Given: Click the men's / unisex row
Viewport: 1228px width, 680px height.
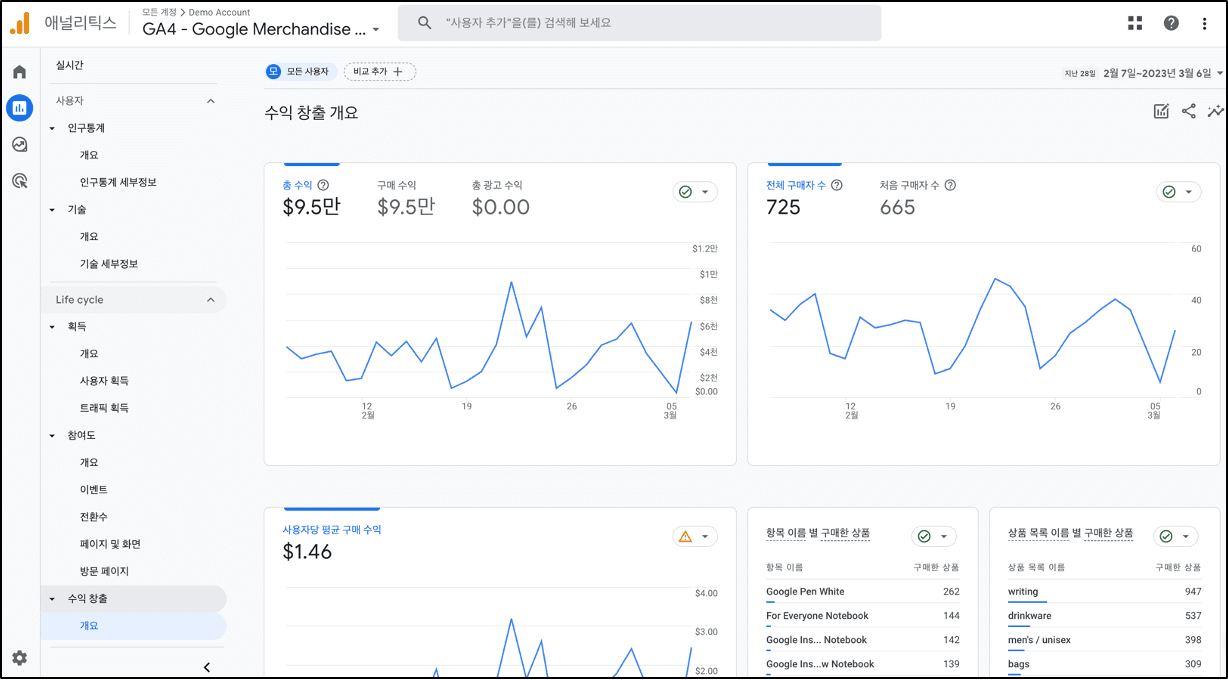Looking at the screenshot, I should point(1105,640).
